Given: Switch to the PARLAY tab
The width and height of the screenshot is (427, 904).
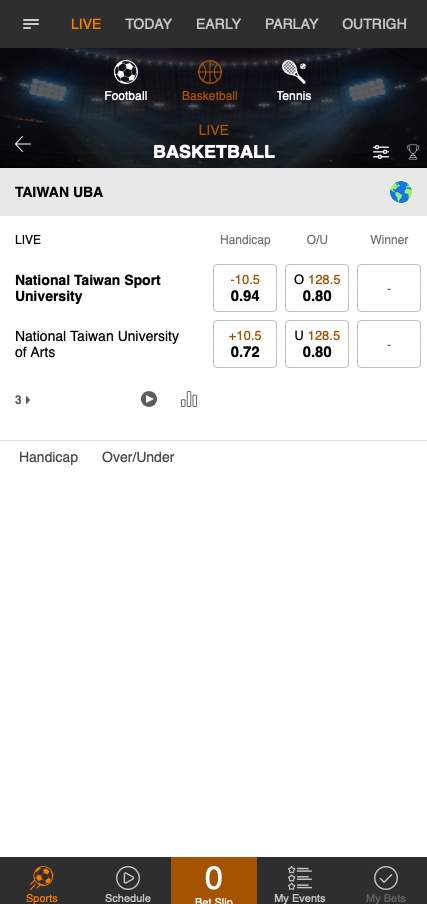Looking at the screenshot, I should tap(292, 24).
